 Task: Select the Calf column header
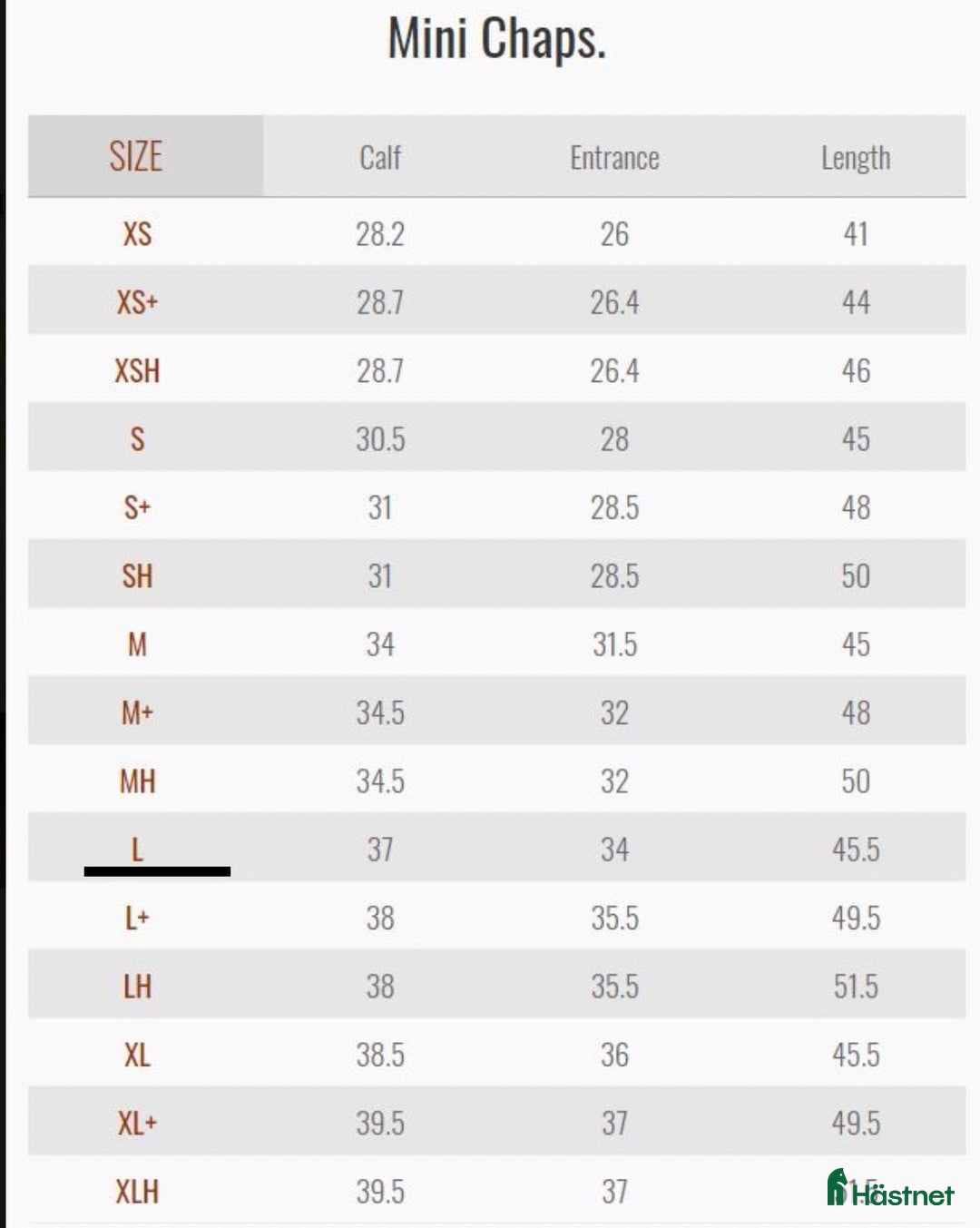click(x=380, y=158)
